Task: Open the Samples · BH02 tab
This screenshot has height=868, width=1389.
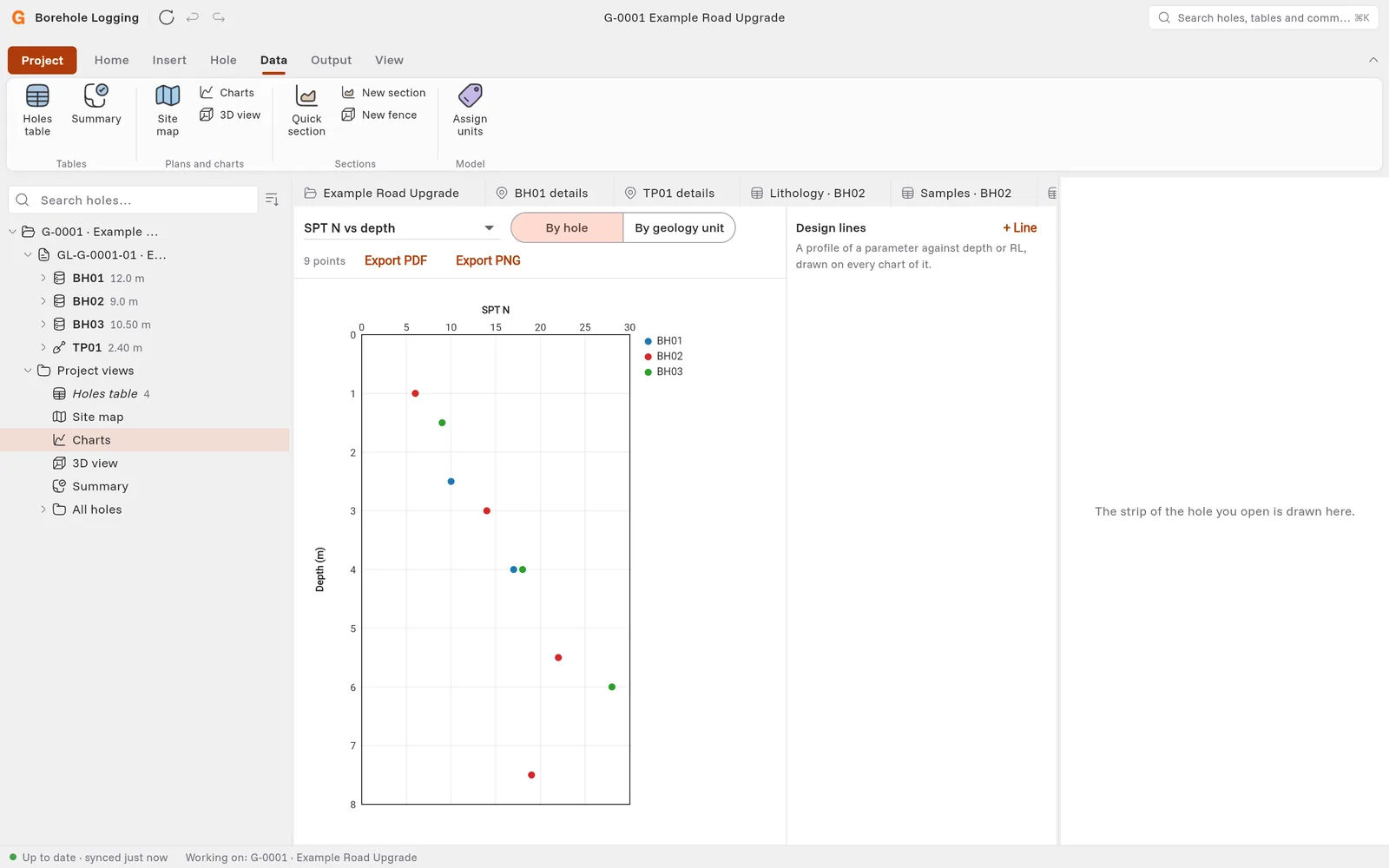Action: coord(957,193)
